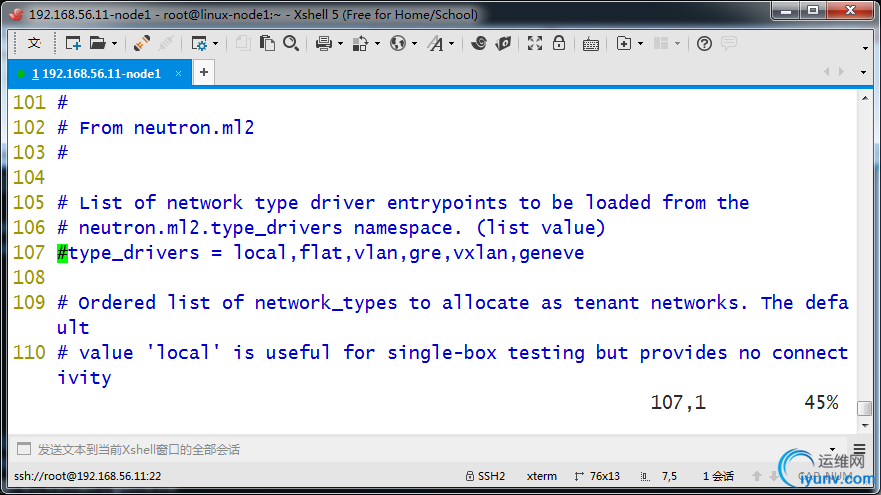Click the Print icon
Viewport: 881px width, 495px height.
tap(324, 43)
